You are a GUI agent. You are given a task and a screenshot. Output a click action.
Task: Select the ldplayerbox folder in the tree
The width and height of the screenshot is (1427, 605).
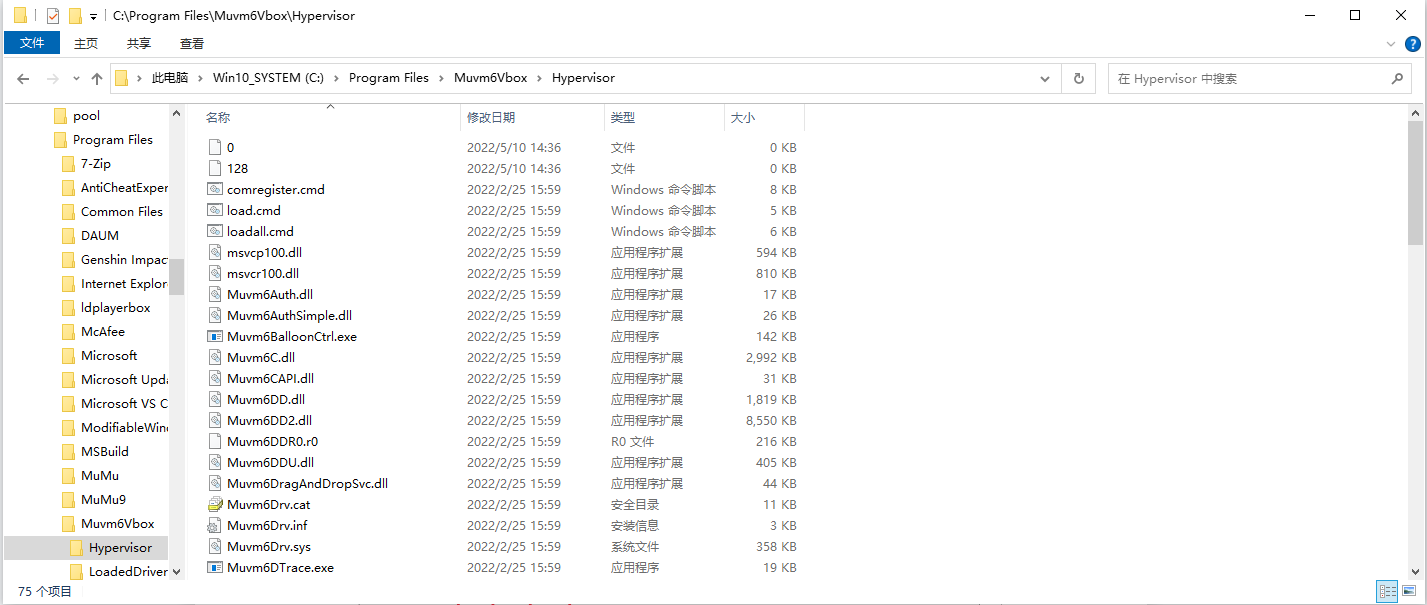tap(115, 308)
